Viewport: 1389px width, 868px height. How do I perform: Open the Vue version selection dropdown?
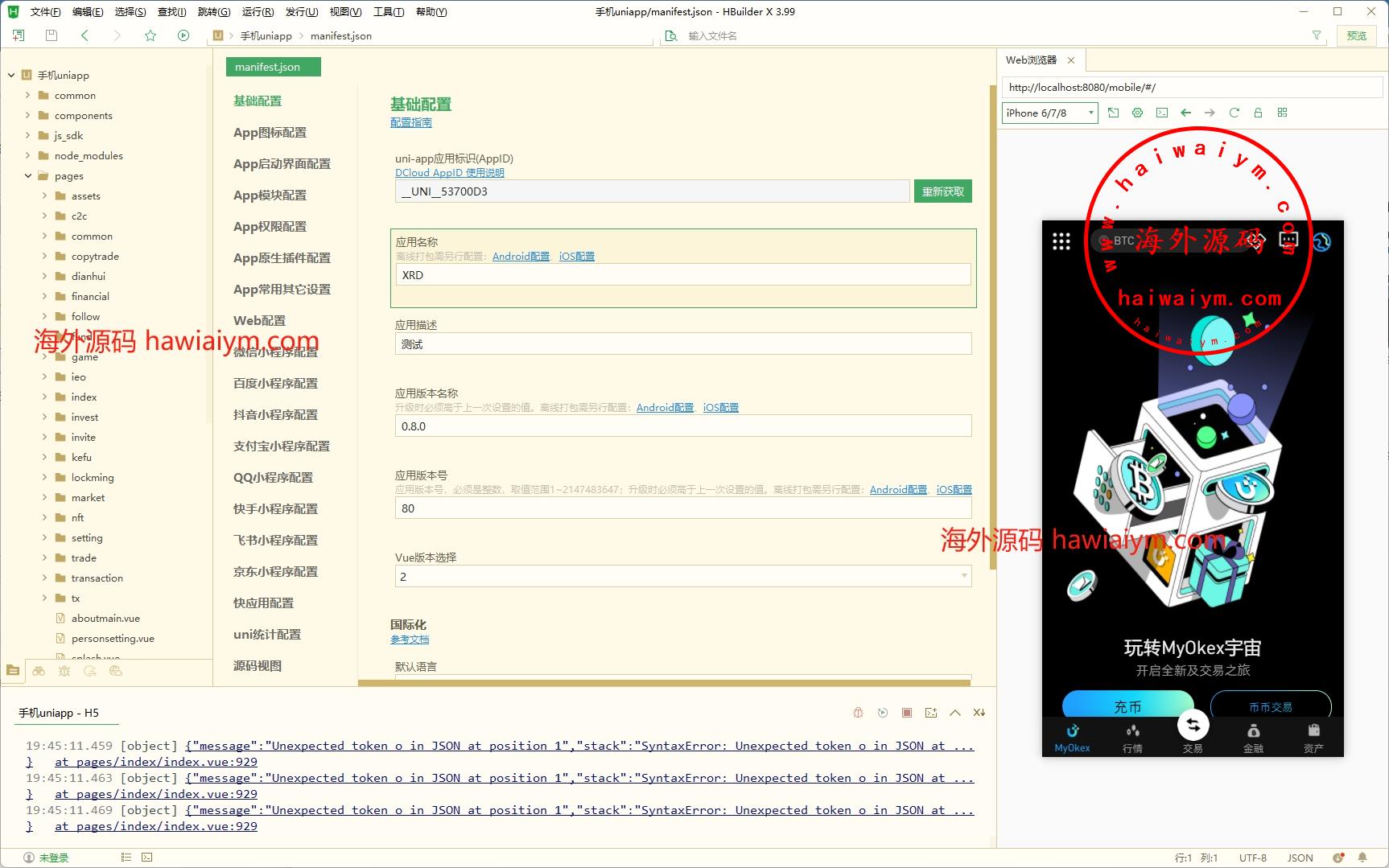(682, 577)
